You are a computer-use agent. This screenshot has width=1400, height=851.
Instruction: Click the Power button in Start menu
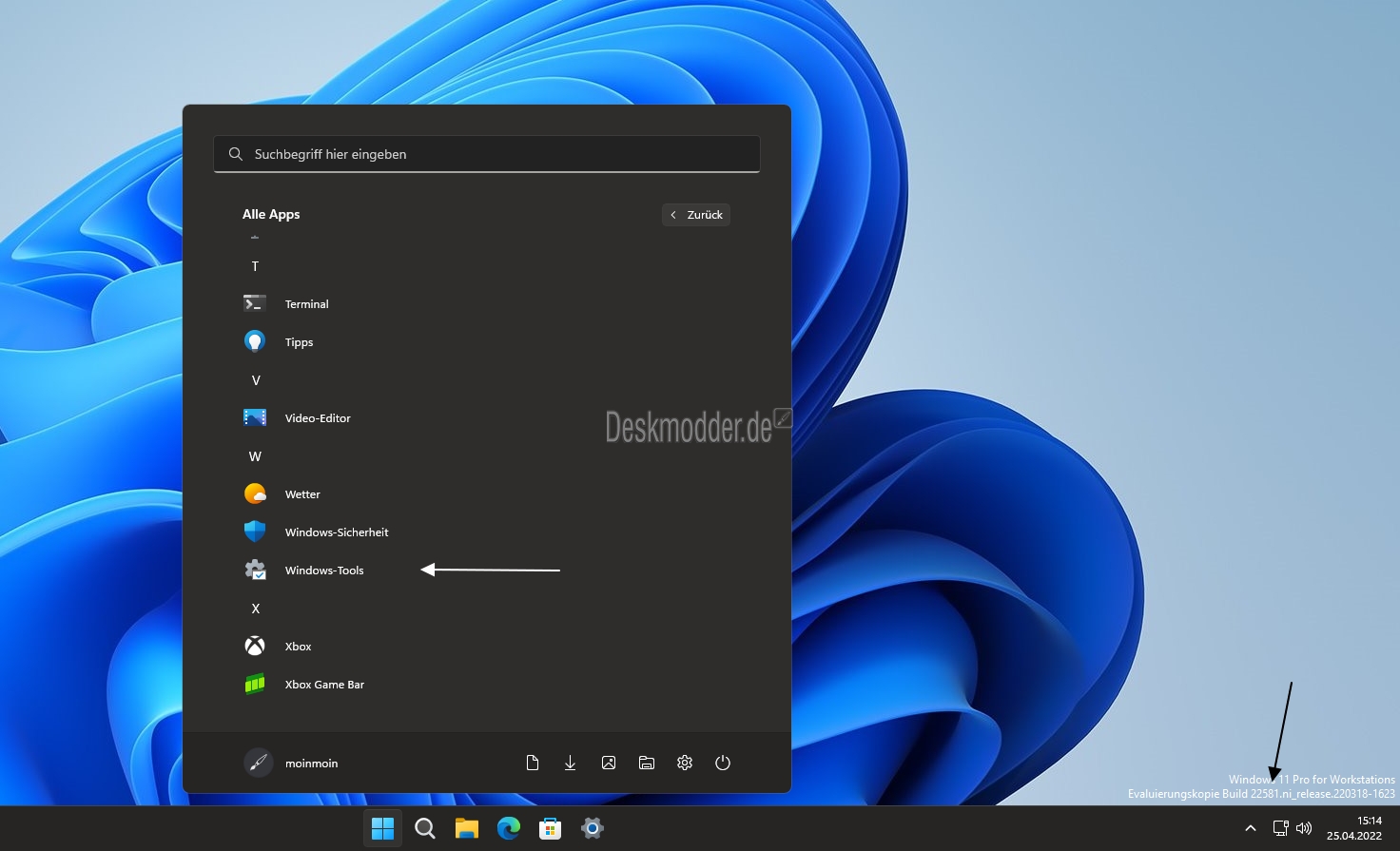click(x=723, y=763)
